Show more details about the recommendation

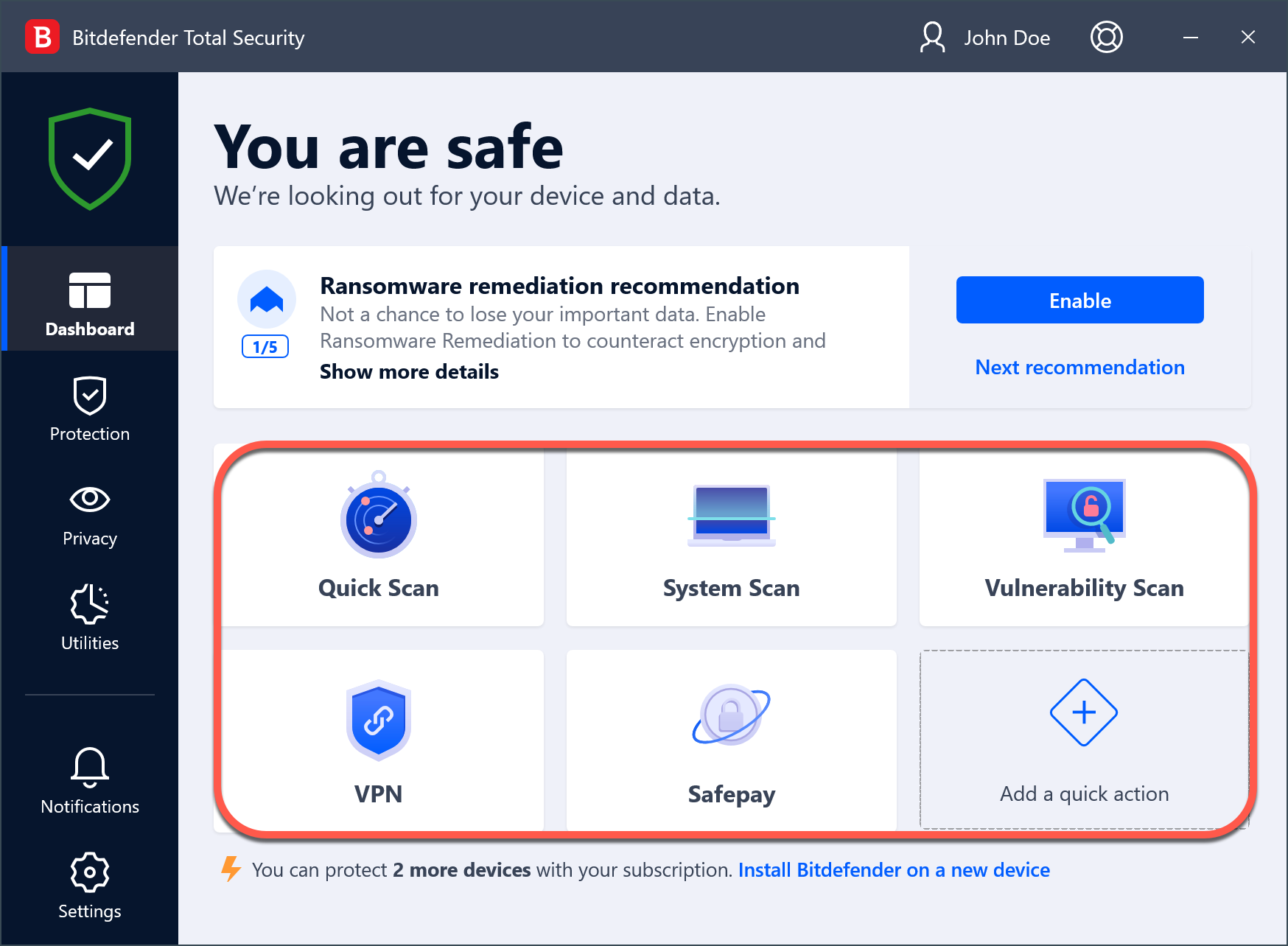click(x=409, y=371)
